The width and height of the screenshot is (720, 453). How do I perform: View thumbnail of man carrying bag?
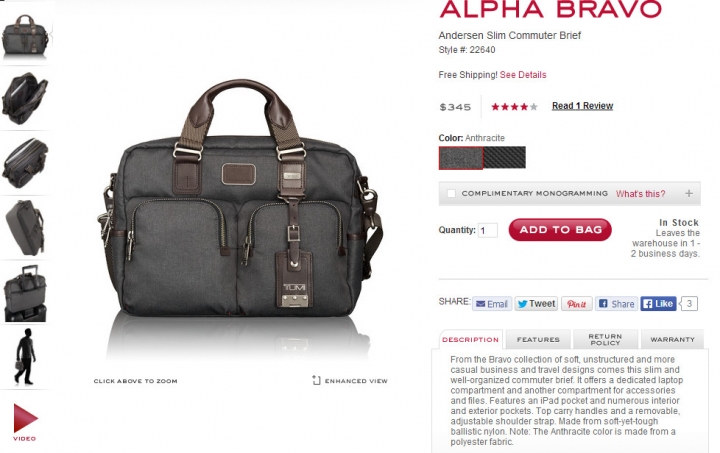click(25, 357)
